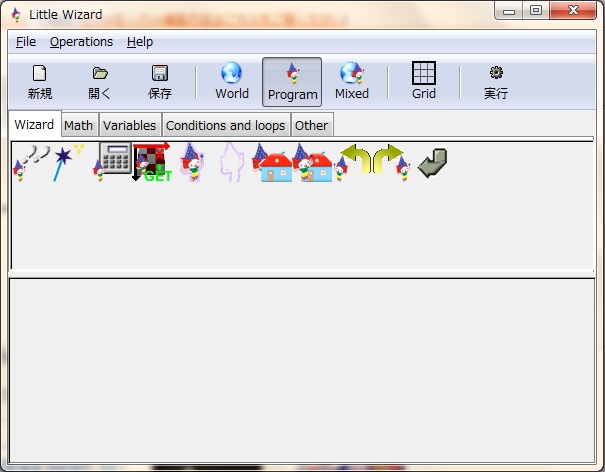Viewport: 605px width, 472px height.
Task: Open the Operations menu
Action: [81, 42]
